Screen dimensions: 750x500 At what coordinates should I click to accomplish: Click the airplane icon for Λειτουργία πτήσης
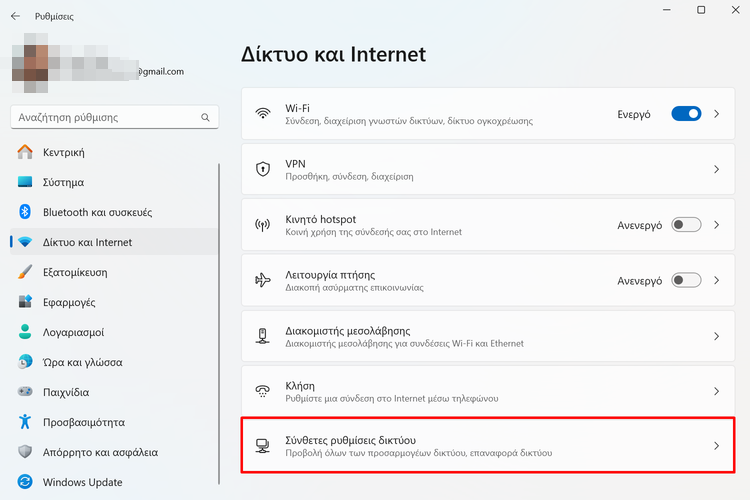[x=263, y=280]
